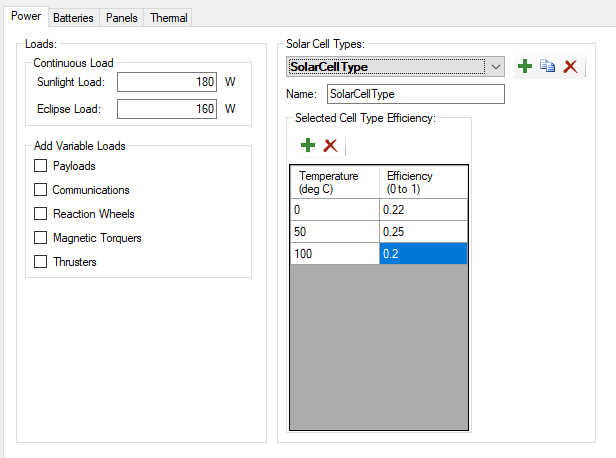
Task: Go to the Thermal tab
Action: tap(168, 18)
